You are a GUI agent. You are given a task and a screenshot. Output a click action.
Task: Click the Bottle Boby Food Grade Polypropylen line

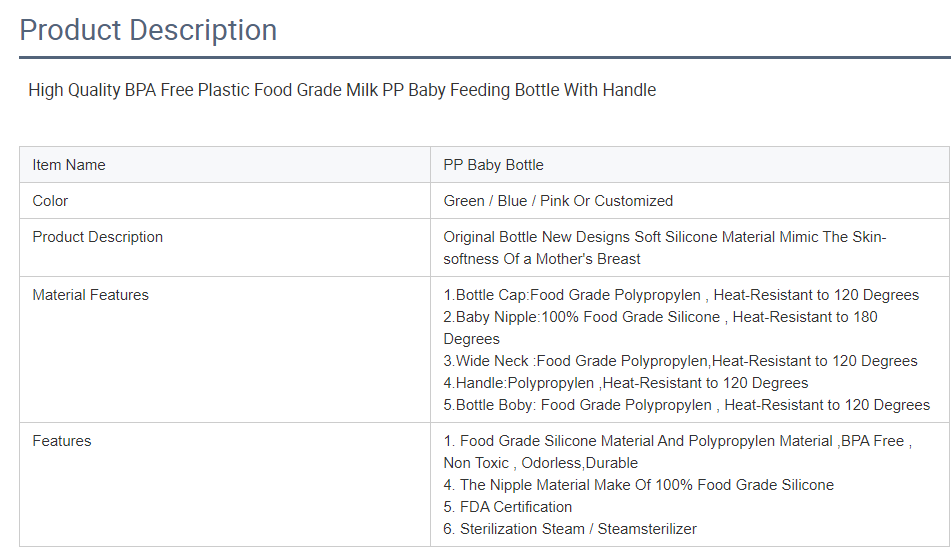[687, 404]
